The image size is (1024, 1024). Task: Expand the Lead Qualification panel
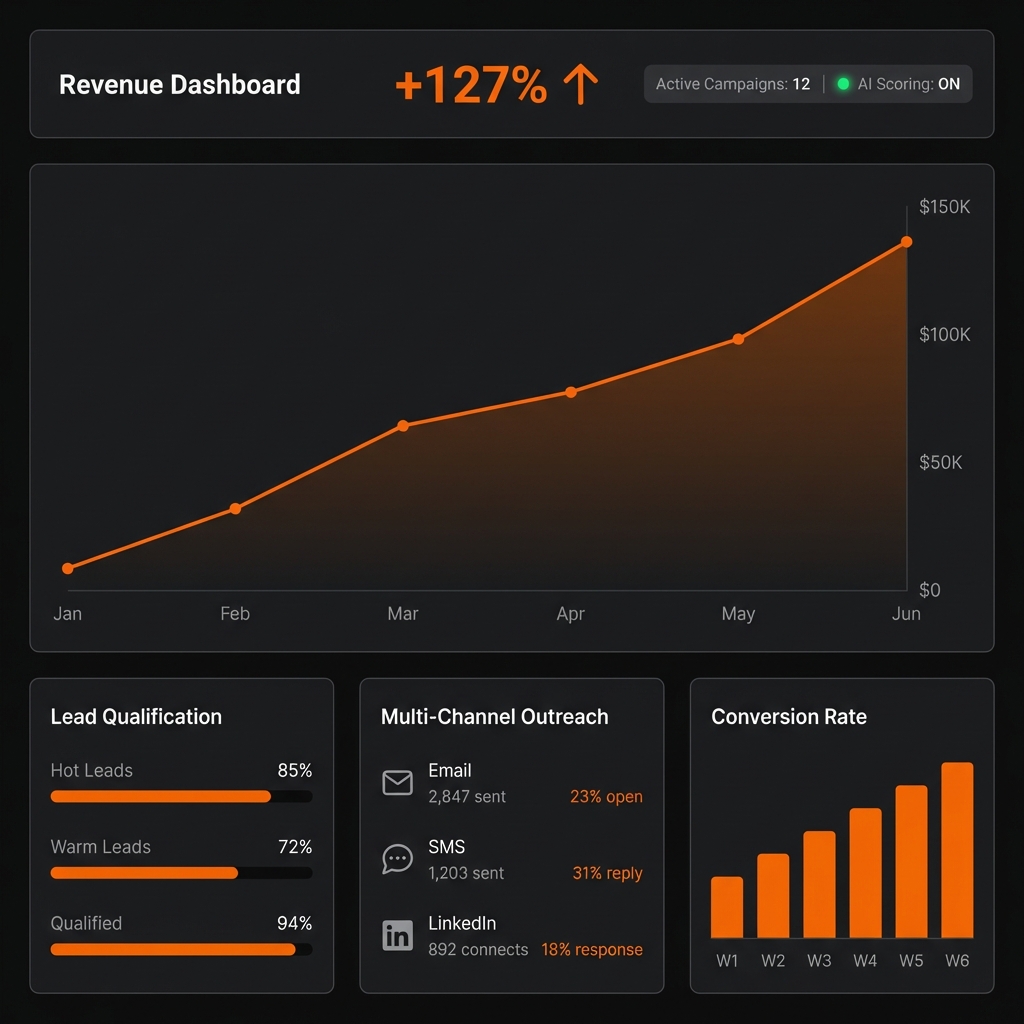[135, 717]
